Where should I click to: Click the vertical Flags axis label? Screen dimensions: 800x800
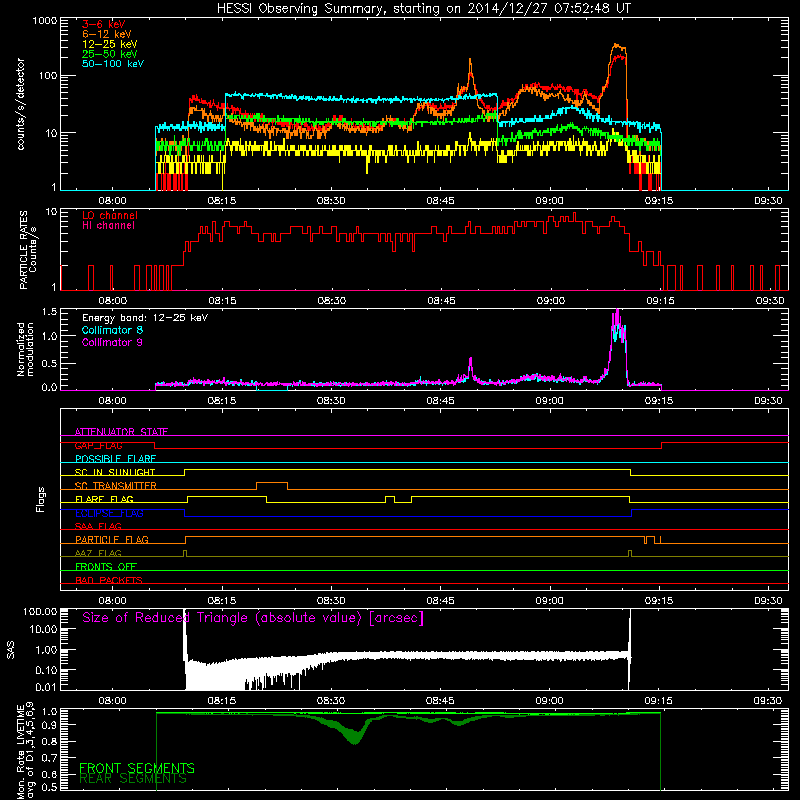[x=40, y=499]
